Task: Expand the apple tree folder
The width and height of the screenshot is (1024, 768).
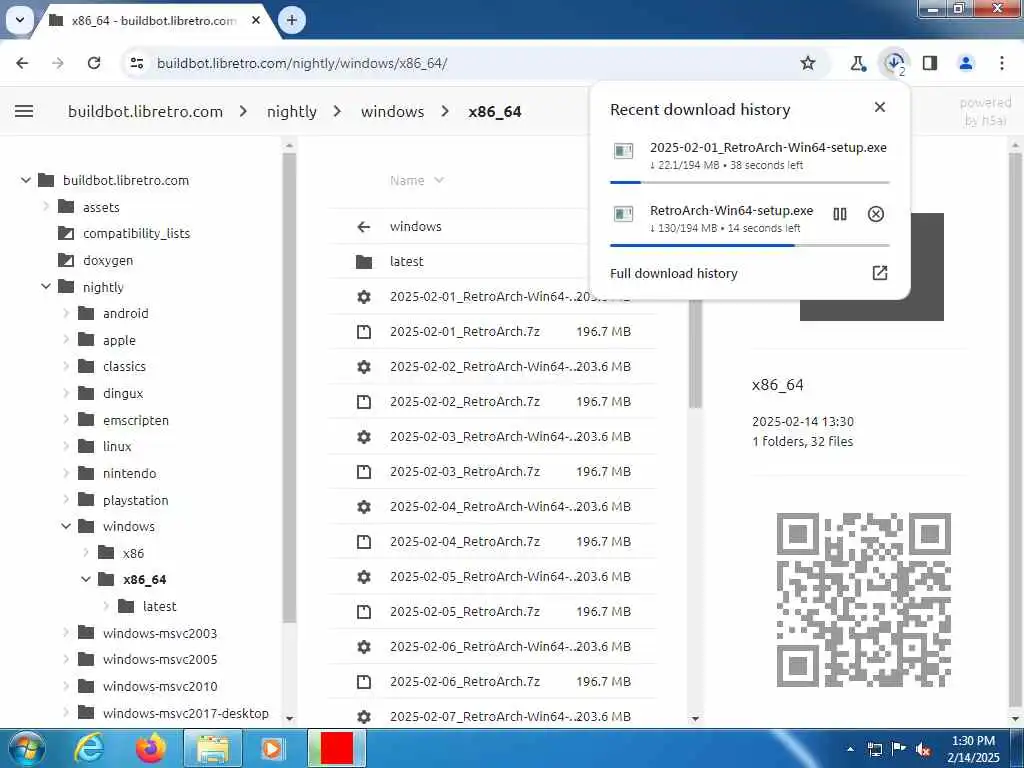Action: pos(66,340)
